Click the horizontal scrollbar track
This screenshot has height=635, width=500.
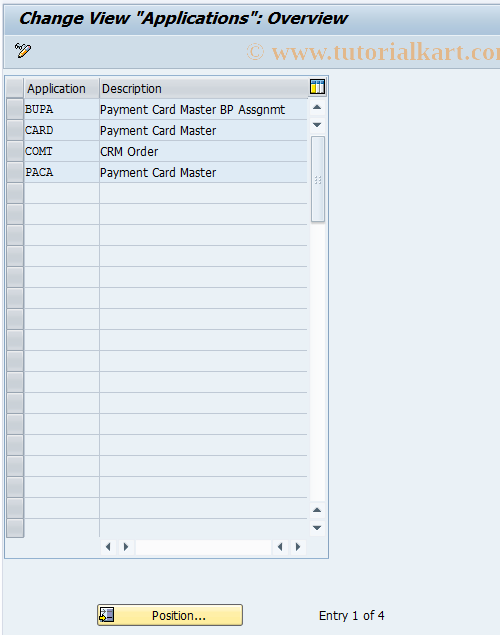click(203, 547)
